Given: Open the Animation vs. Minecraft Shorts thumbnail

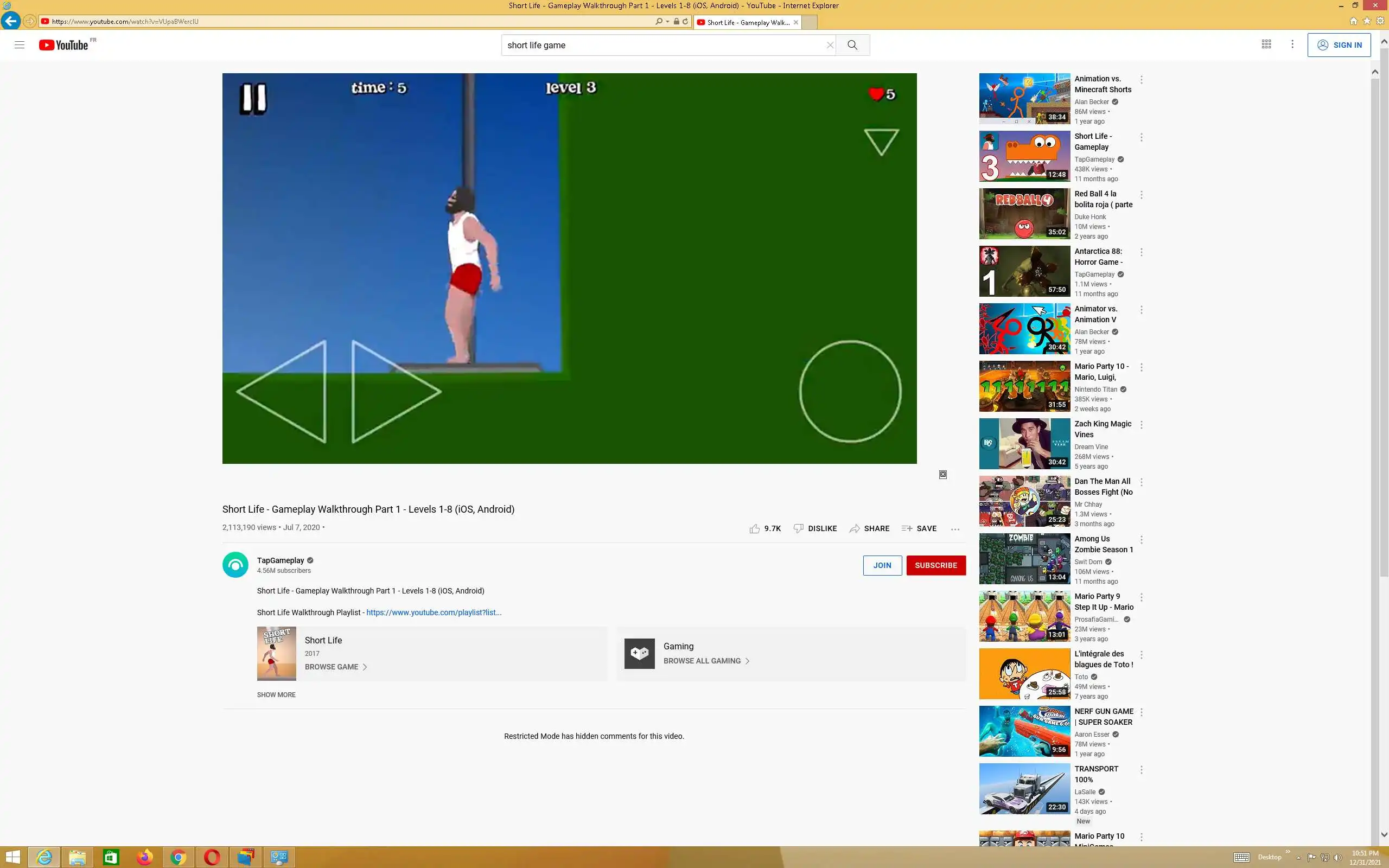Looking at the screenshot, I should click(1024, 98).
